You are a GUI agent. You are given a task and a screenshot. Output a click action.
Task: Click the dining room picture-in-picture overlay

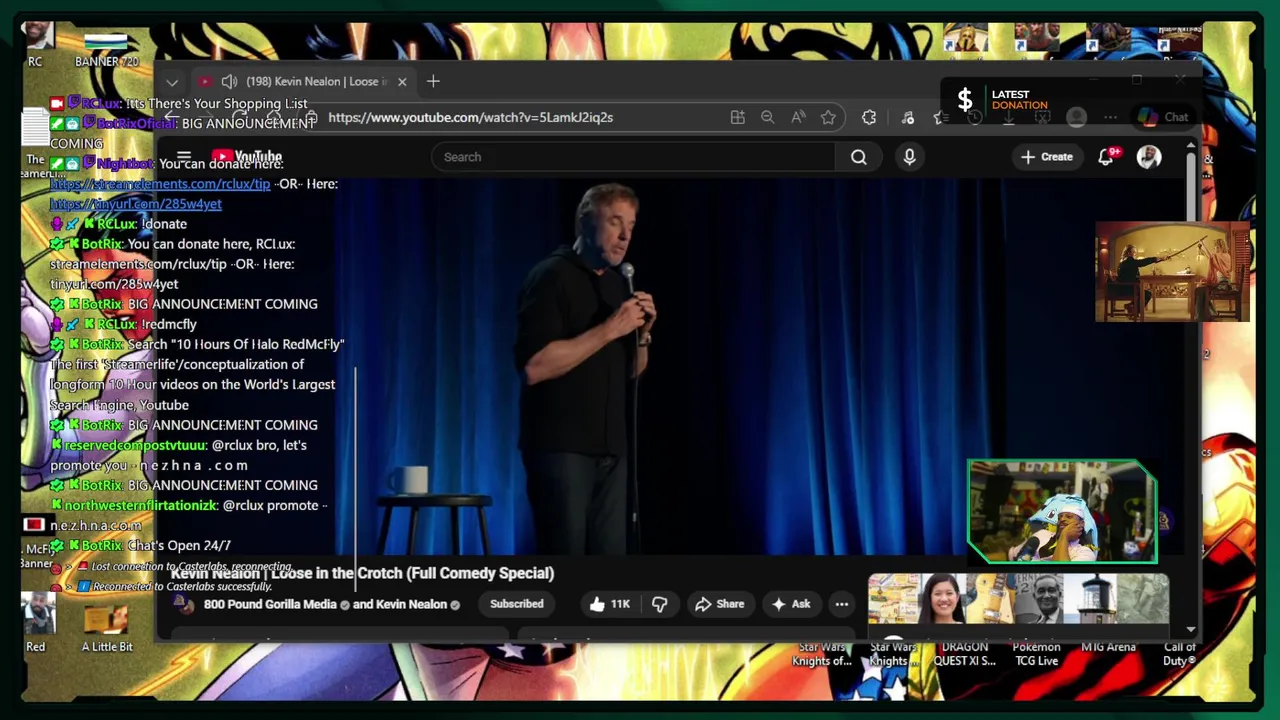[x=1172, y=272]
